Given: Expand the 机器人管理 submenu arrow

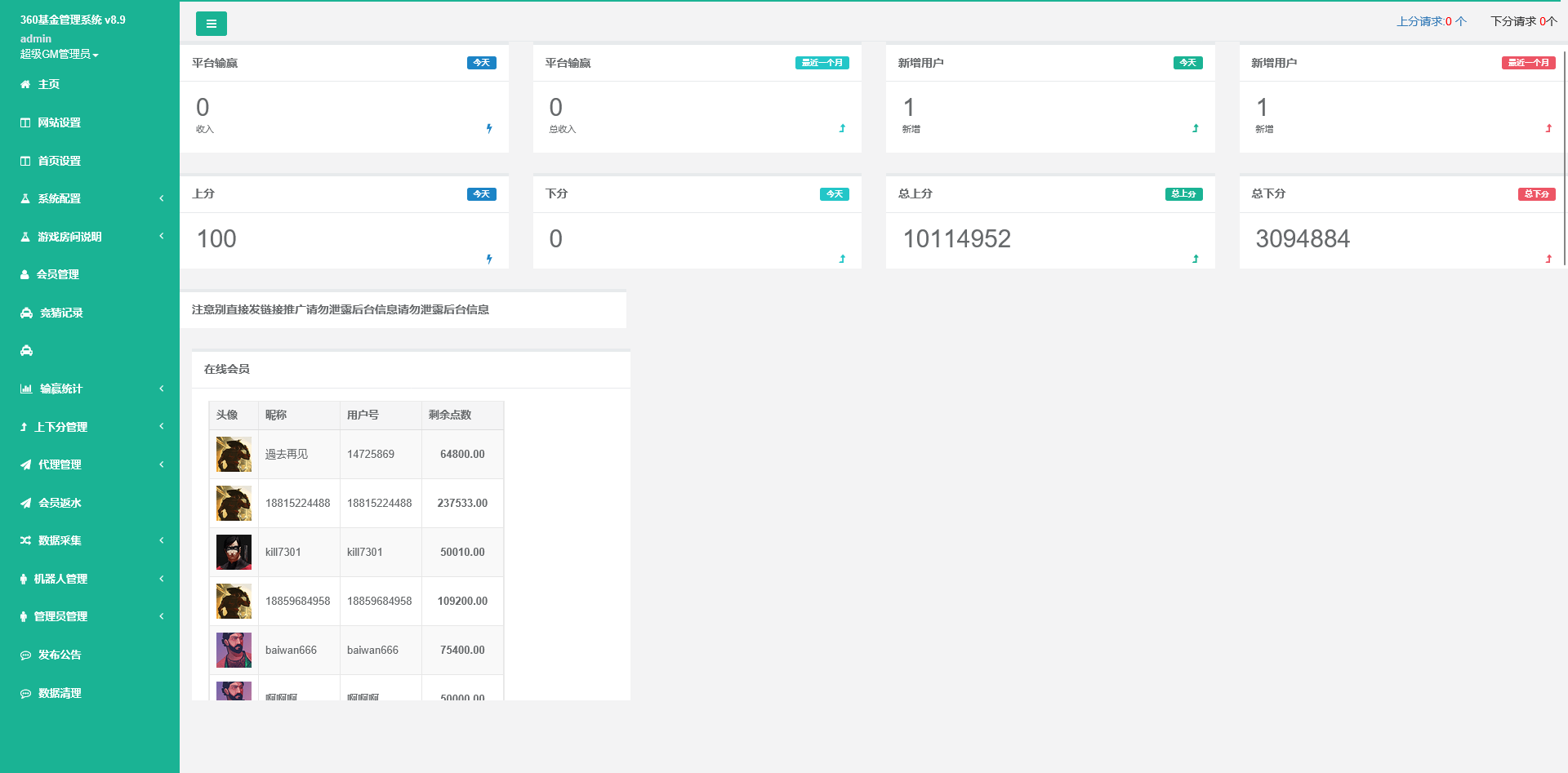Looking at the screenshot, I should coord(161,579).
